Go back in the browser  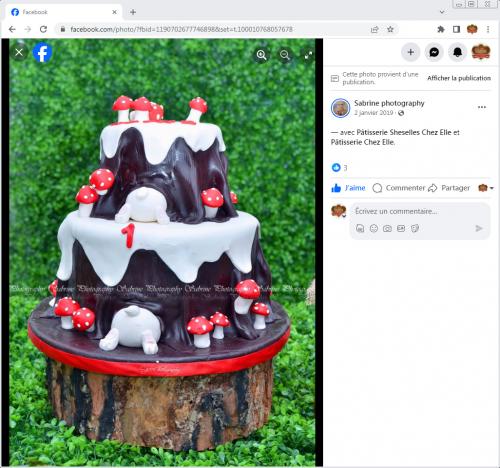click(x=12, y=29)
